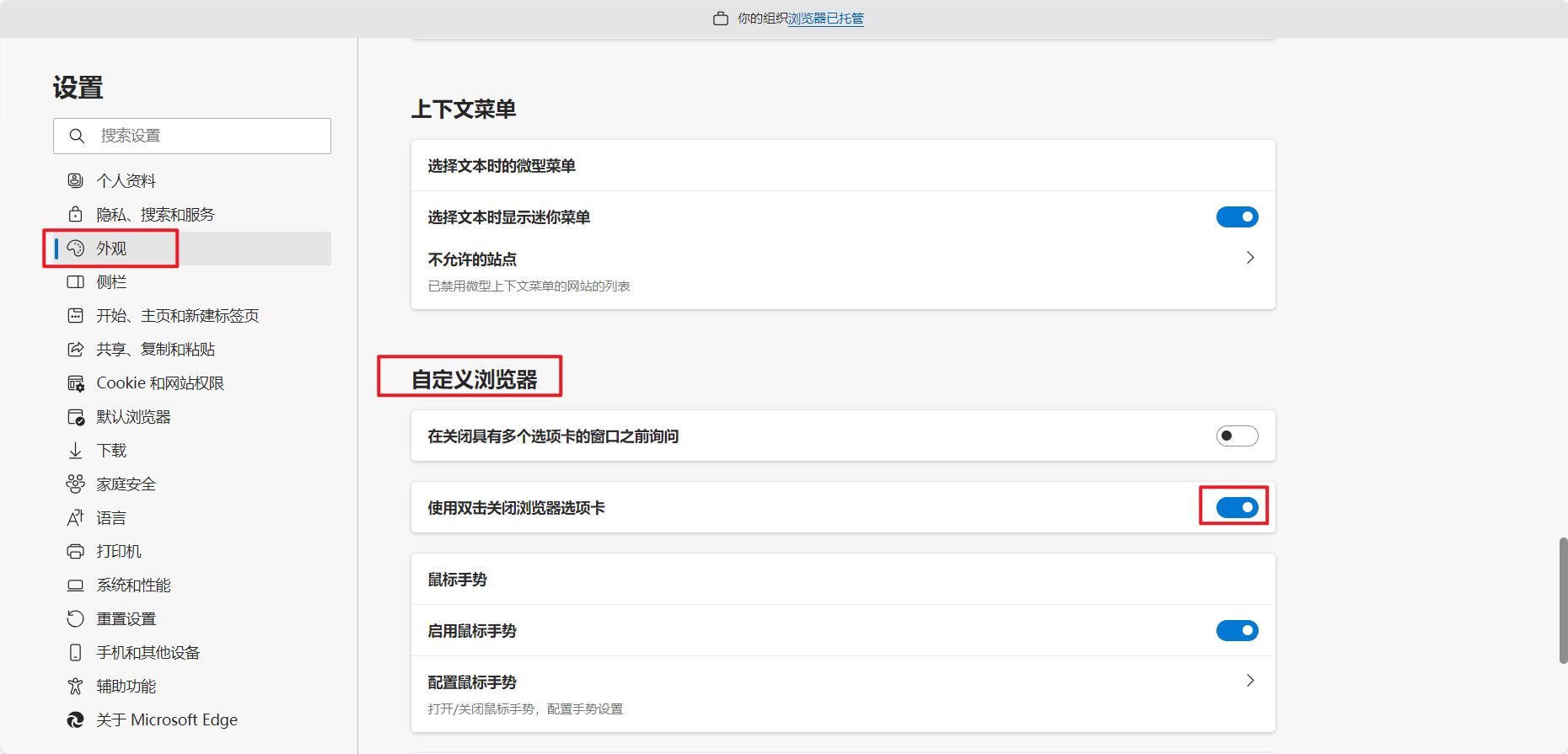Open 下载 settings page
Viewport: 1568px width, 754px height.
pos(192,450)
